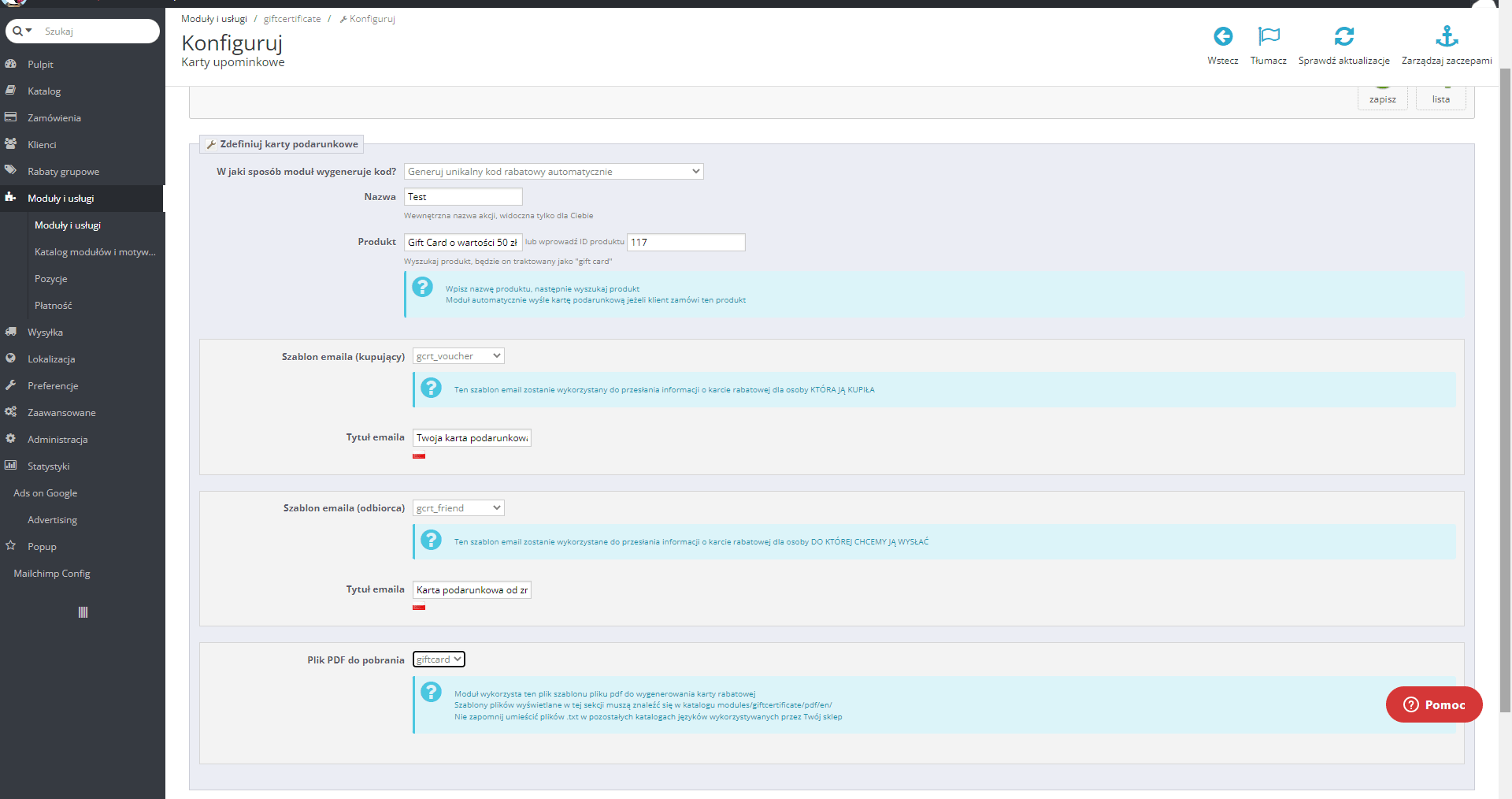Image resolution: width=1512 pixels, height=799 pixels.
Task: Open Katalog menu item
Action: tap(44, 91)
